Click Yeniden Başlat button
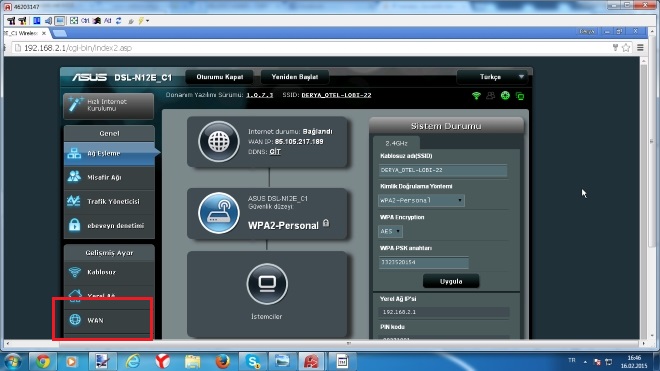Viewport: 660px width, 371px height. click(295, 77)
